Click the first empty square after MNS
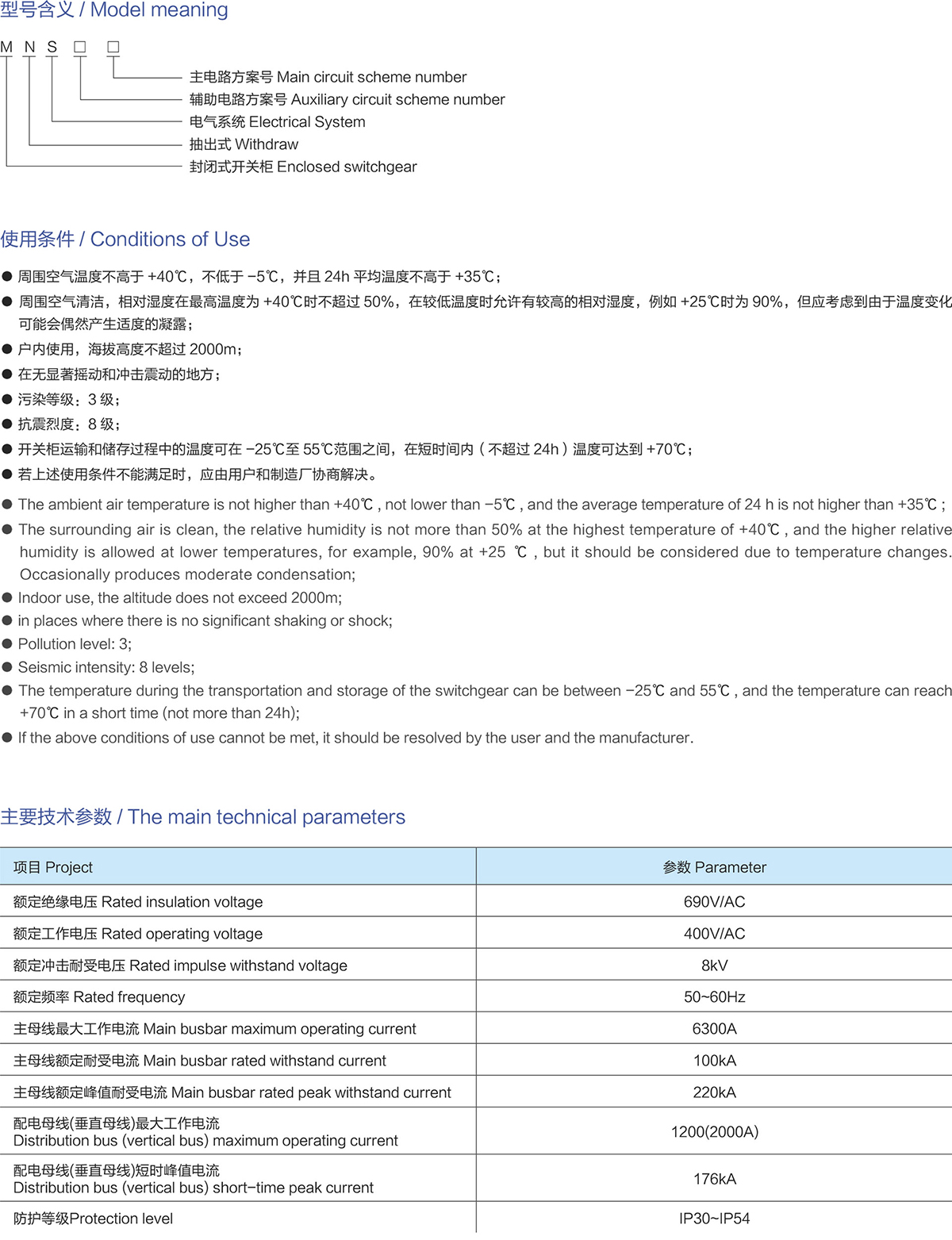 click(80, 48)
